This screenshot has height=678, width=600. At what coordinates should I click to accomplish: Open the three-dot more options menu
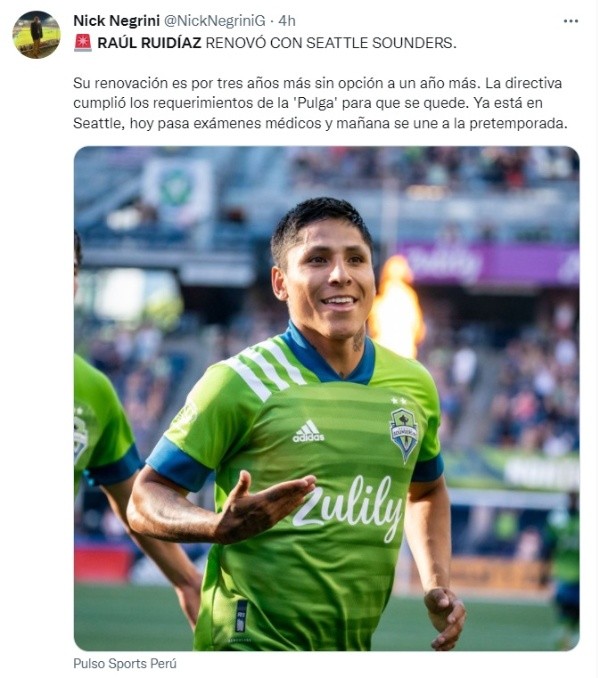pyautogui.click(x=571, y=21)
